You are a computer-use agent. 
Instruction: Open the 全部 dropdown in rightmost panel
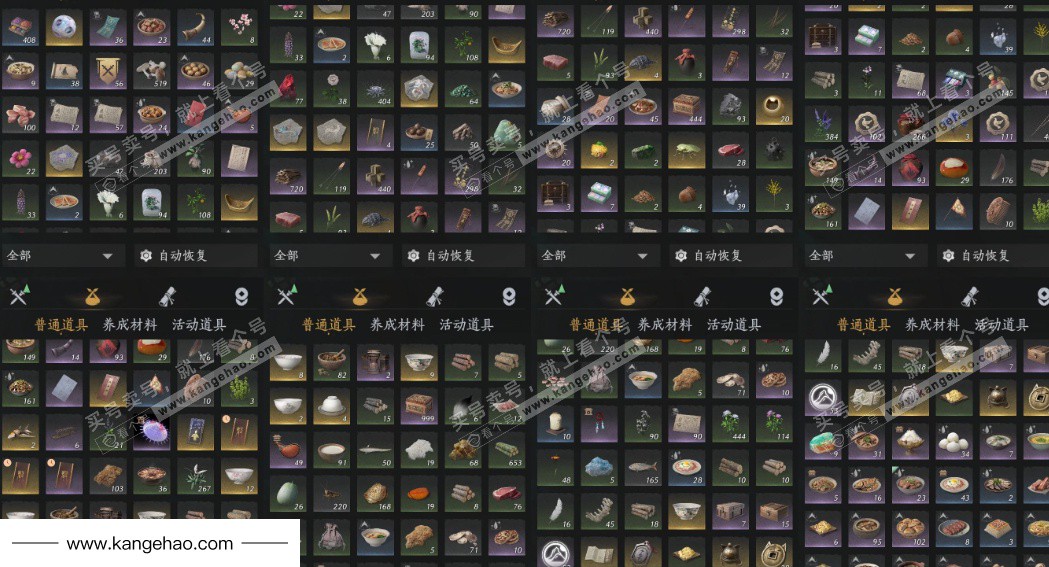pos(864,255)
